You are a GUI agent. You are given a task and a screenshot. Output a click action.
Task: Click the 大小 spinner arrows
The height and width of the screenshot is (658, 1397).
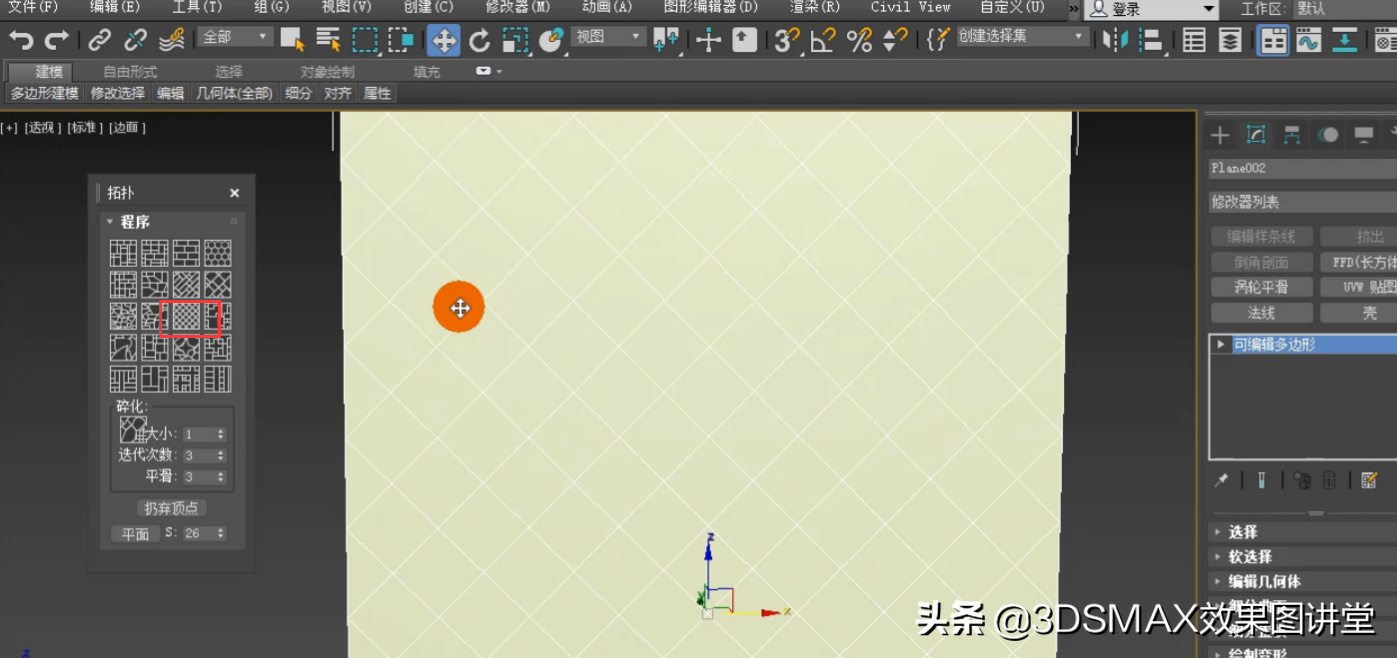pyautogui.click(x=221, y=434)
